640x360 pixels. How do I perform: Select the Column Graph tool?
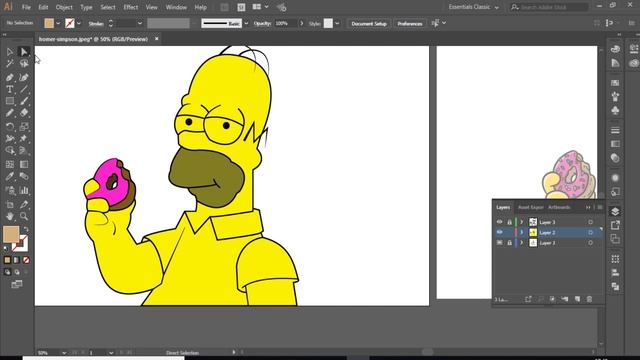24,190
